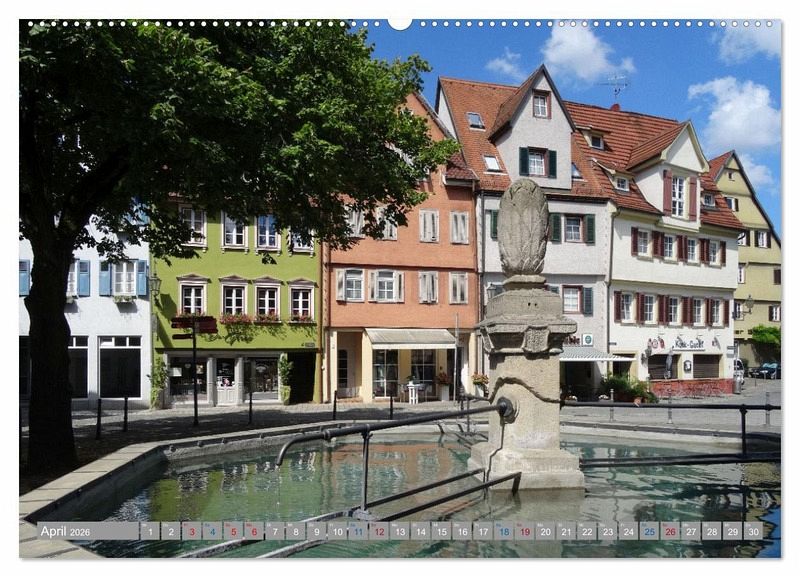The height and width of the screenshot is (577, 800).
Task: Pick the red date 6
Action: click(x=254, y=531)
